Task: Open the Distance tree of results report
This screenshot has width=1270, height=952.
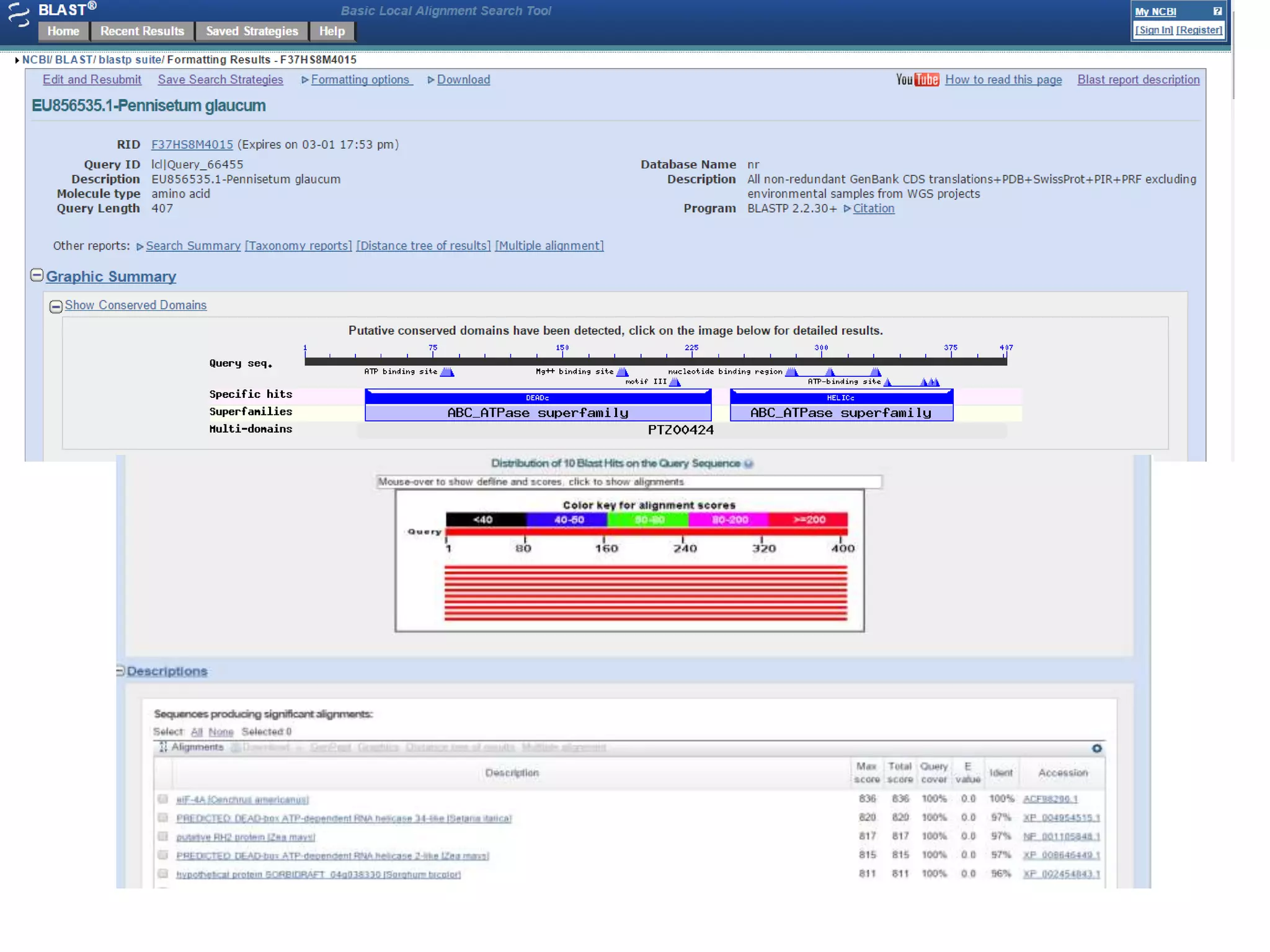Action: (x=423, y=246)
